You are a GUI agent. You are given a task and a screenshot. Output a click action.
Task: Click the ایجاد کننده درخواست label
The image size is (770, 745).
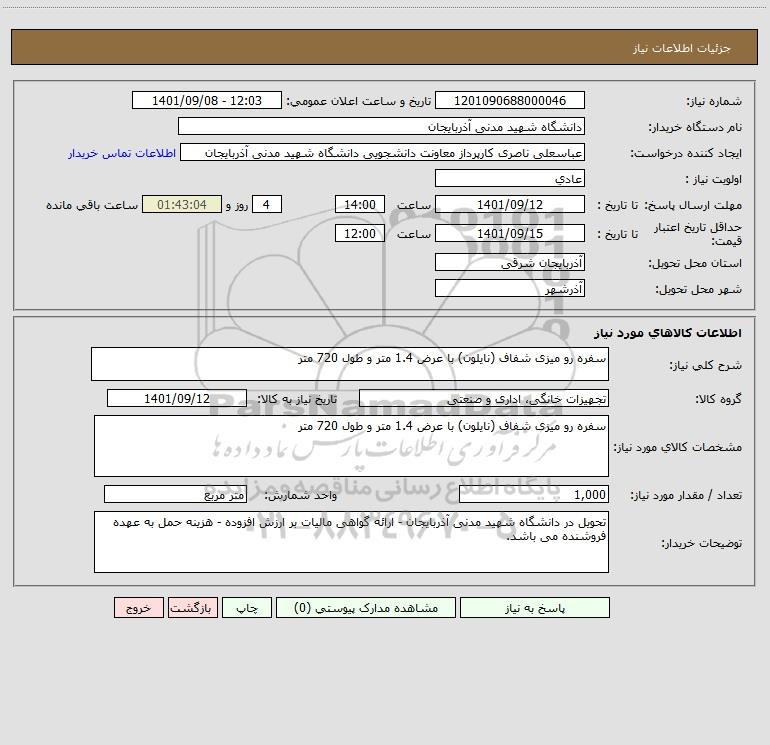click(686, 153)
